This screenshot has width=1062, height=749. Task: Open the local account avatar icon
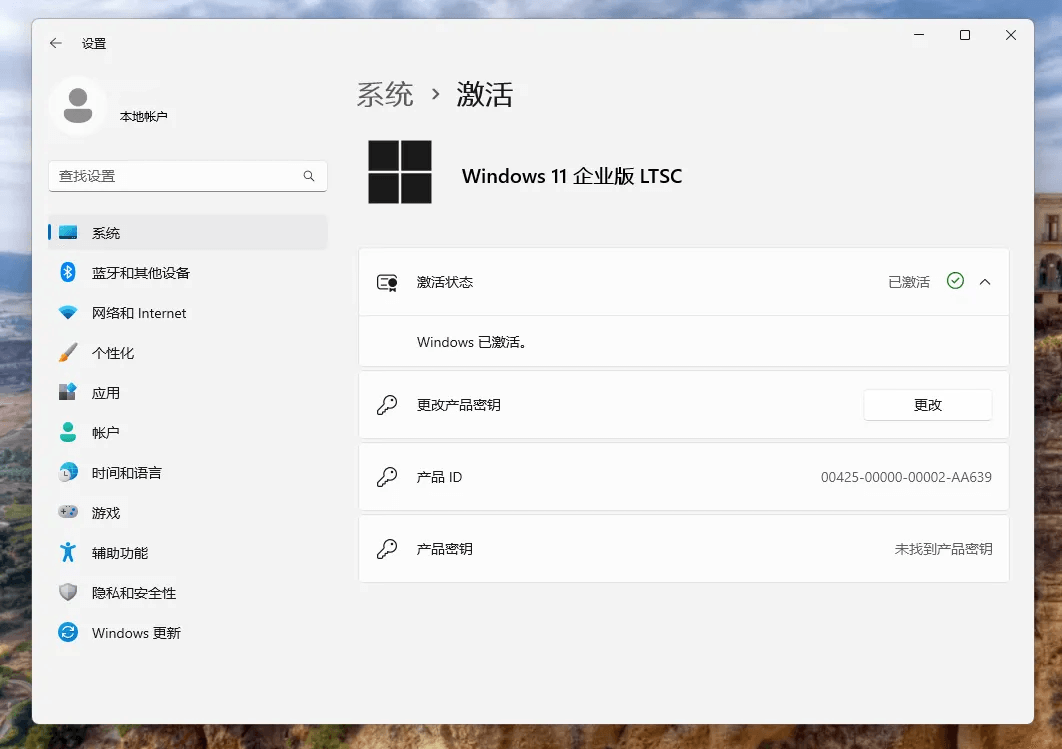78,106
